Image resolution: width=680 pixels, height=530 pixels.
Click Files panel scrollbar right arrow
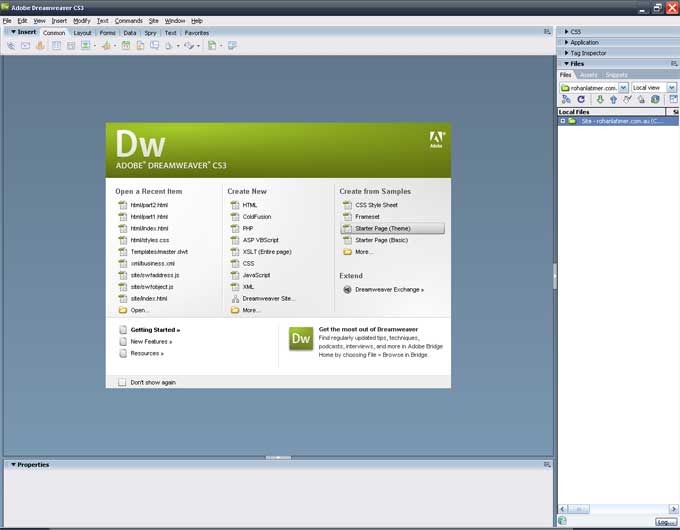[673, 509]
